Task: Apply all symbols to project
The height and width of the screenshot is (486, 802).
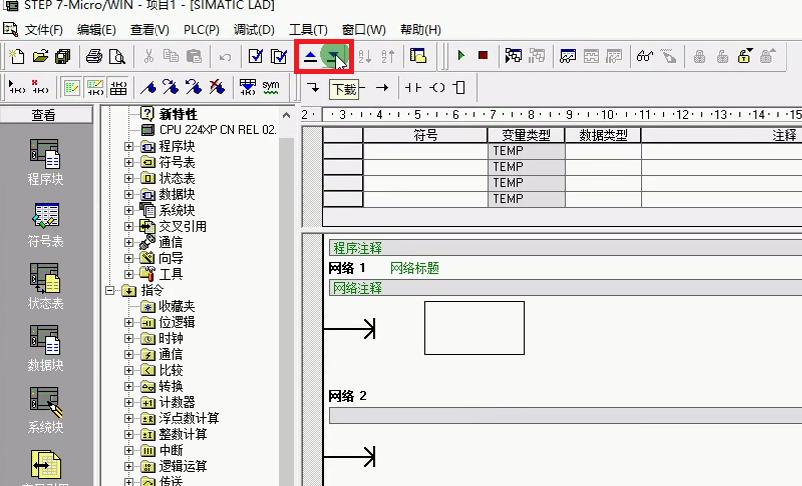Action: pyautogui.click(x=248, y=87)
